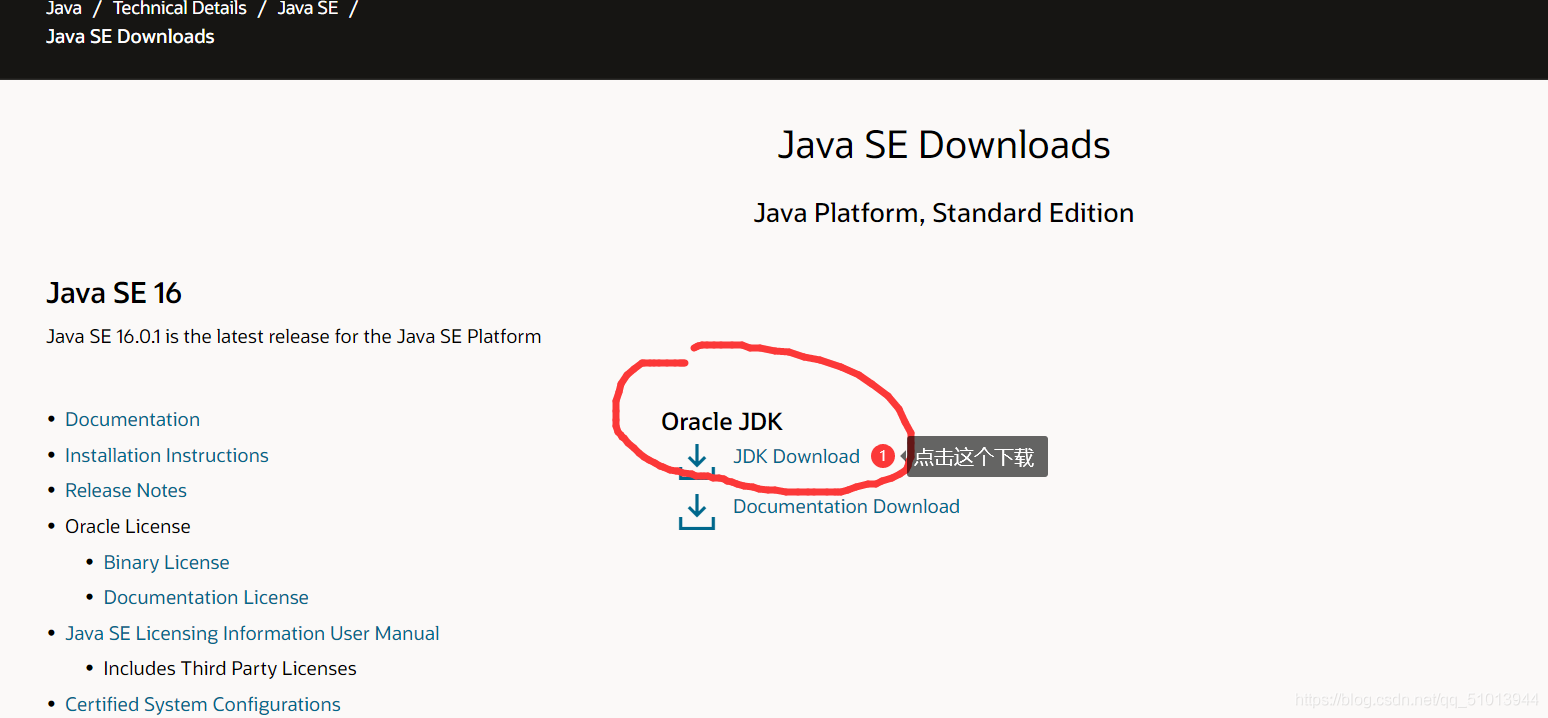
Task: Click the Oracle JDK heading
Action: 722,422
